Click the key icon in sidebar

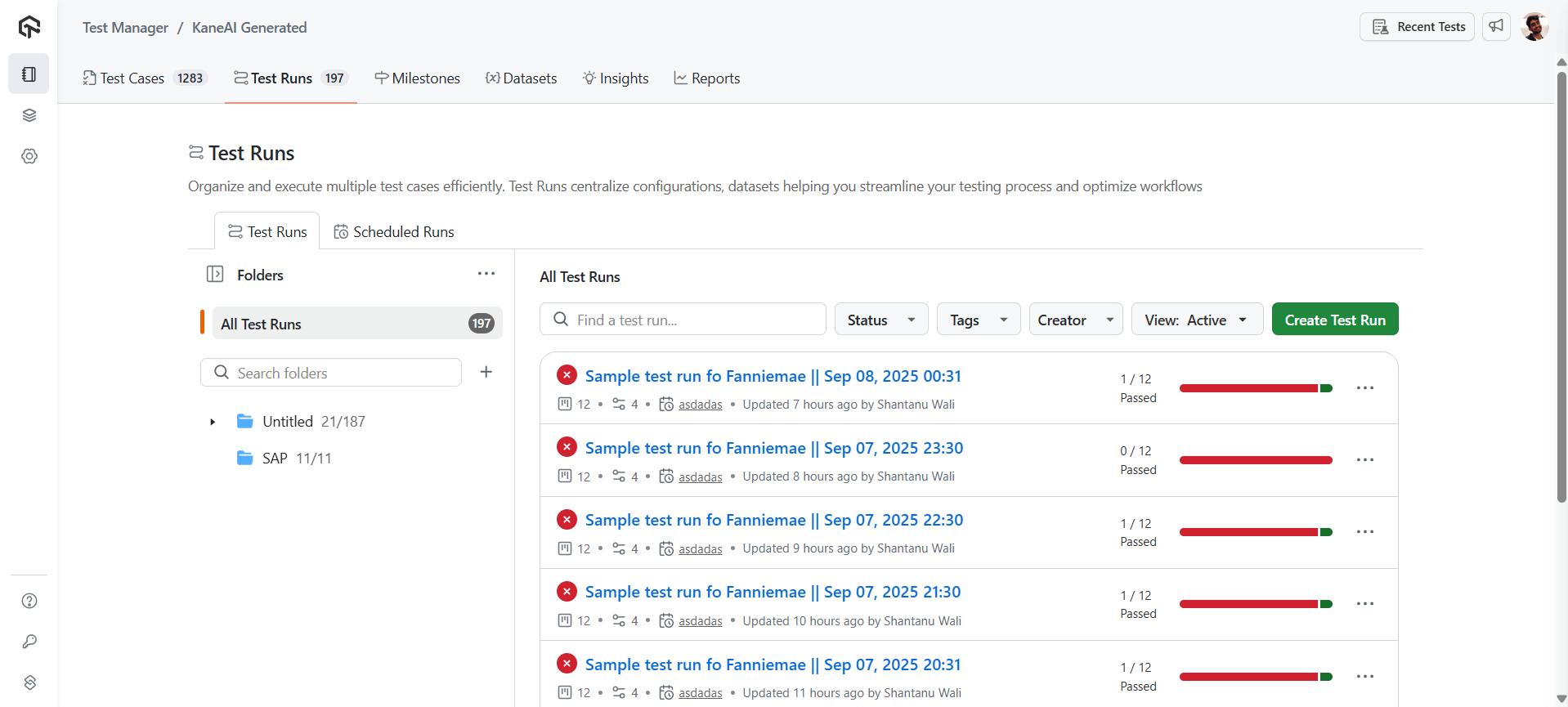click(x=29, y=642)
